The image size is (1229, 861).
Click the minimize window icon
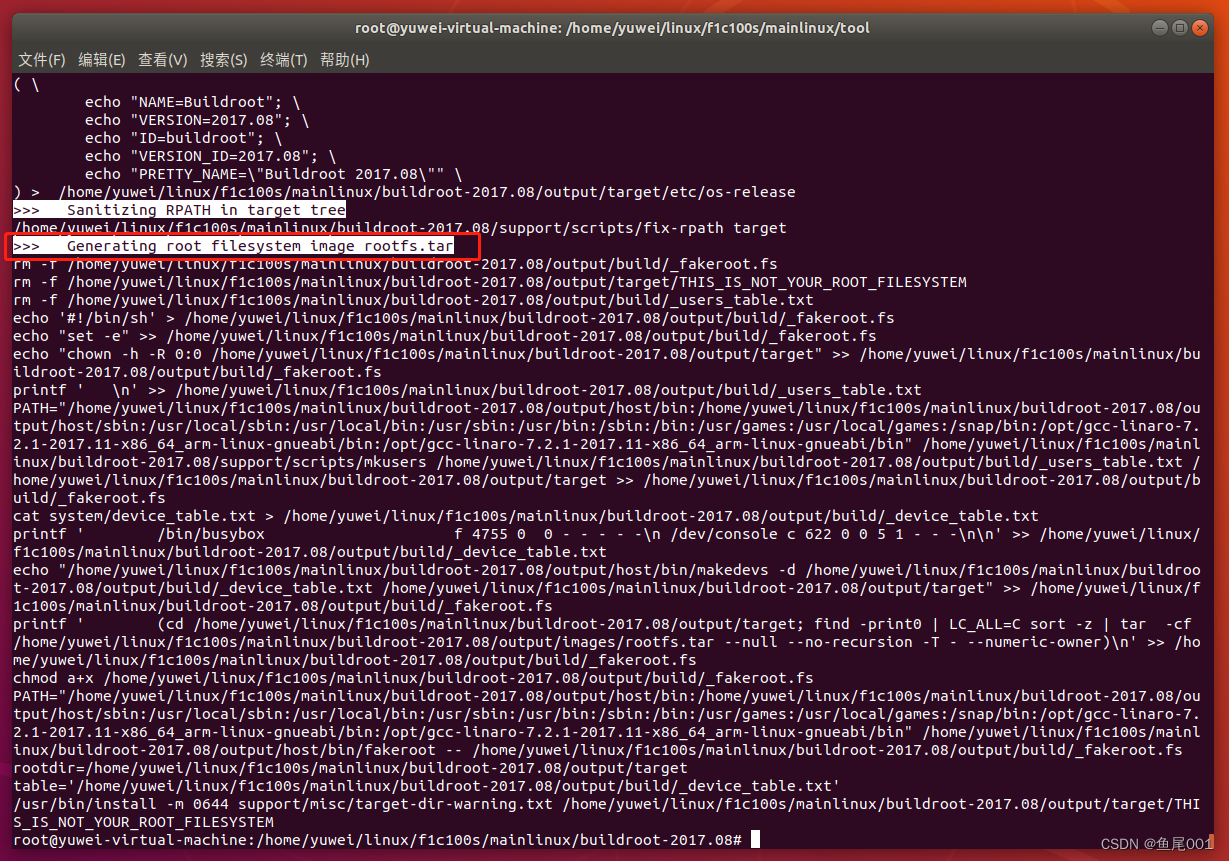[1160, 27]
